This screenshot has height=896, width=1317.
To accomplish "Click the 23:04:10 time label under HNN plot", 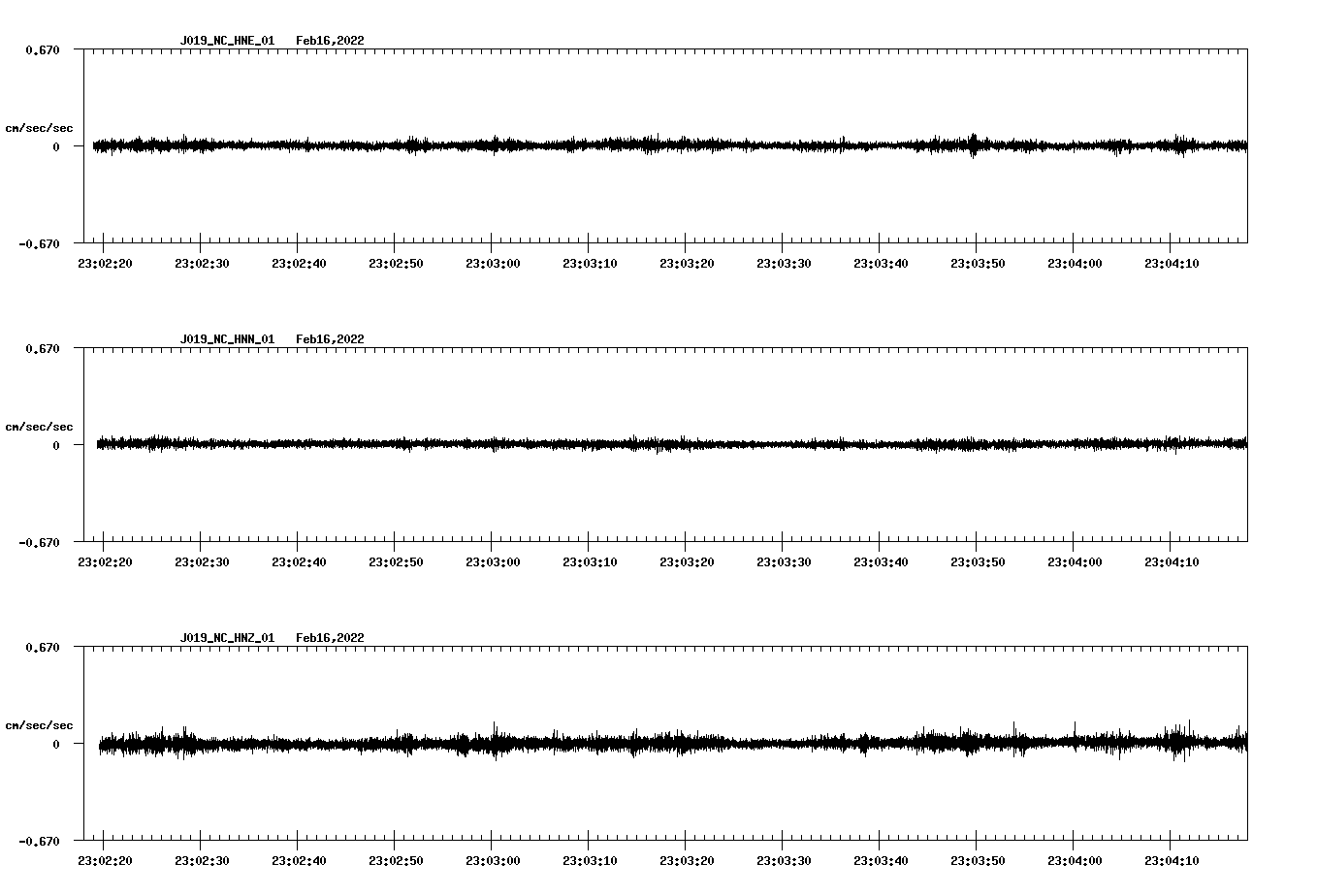I will [x=1172, y=561].
